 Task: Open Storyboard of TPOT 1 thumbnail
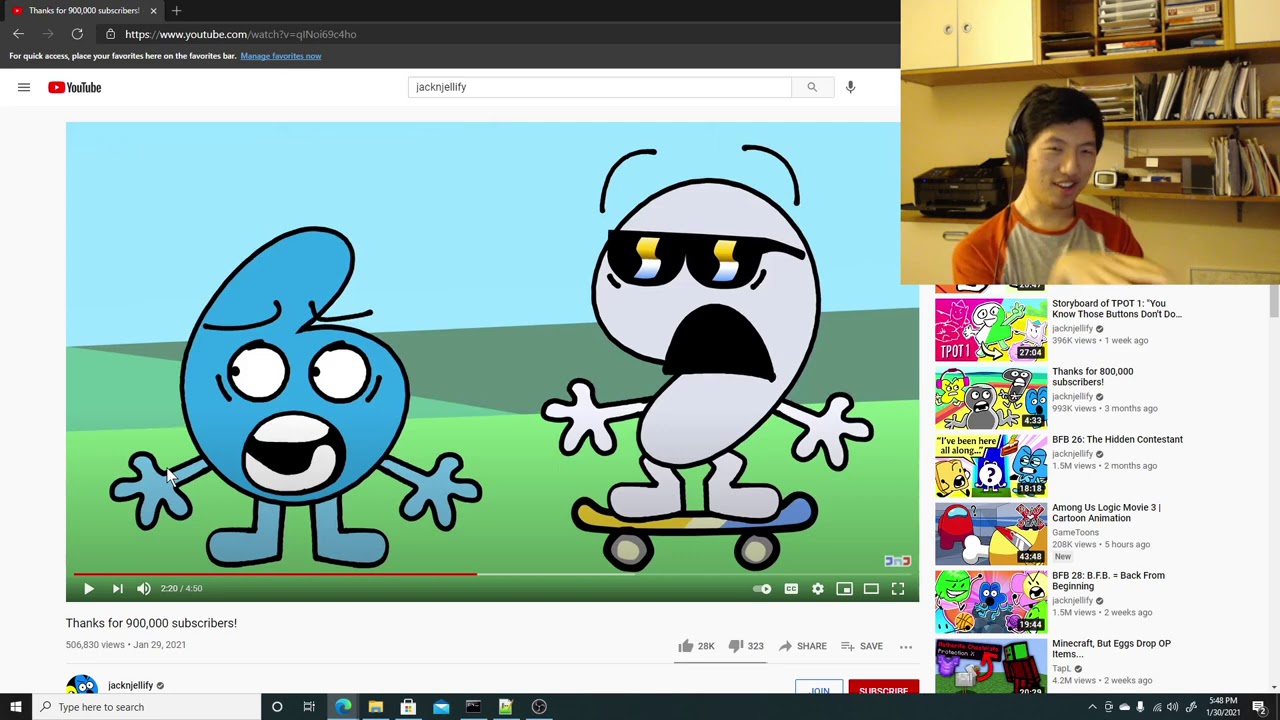click(991, 329)
